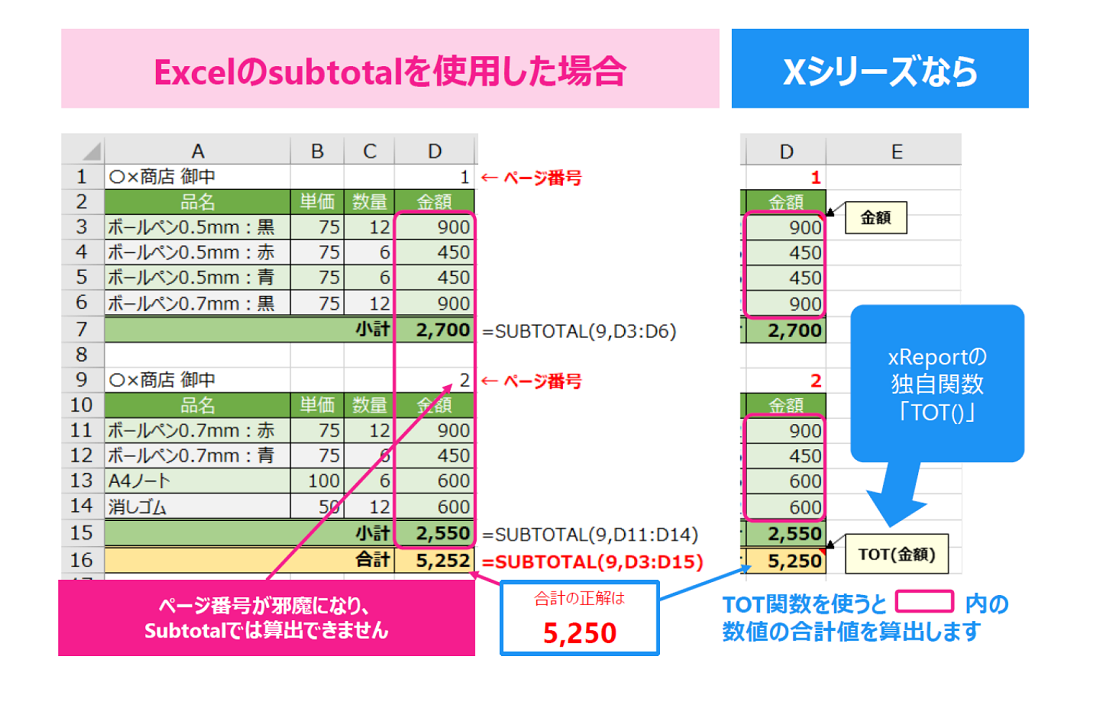The width and height of the screenshot is (1100, 710).
Task: Click the blue Xシリーズなら banner
Action: pos(880,69)
